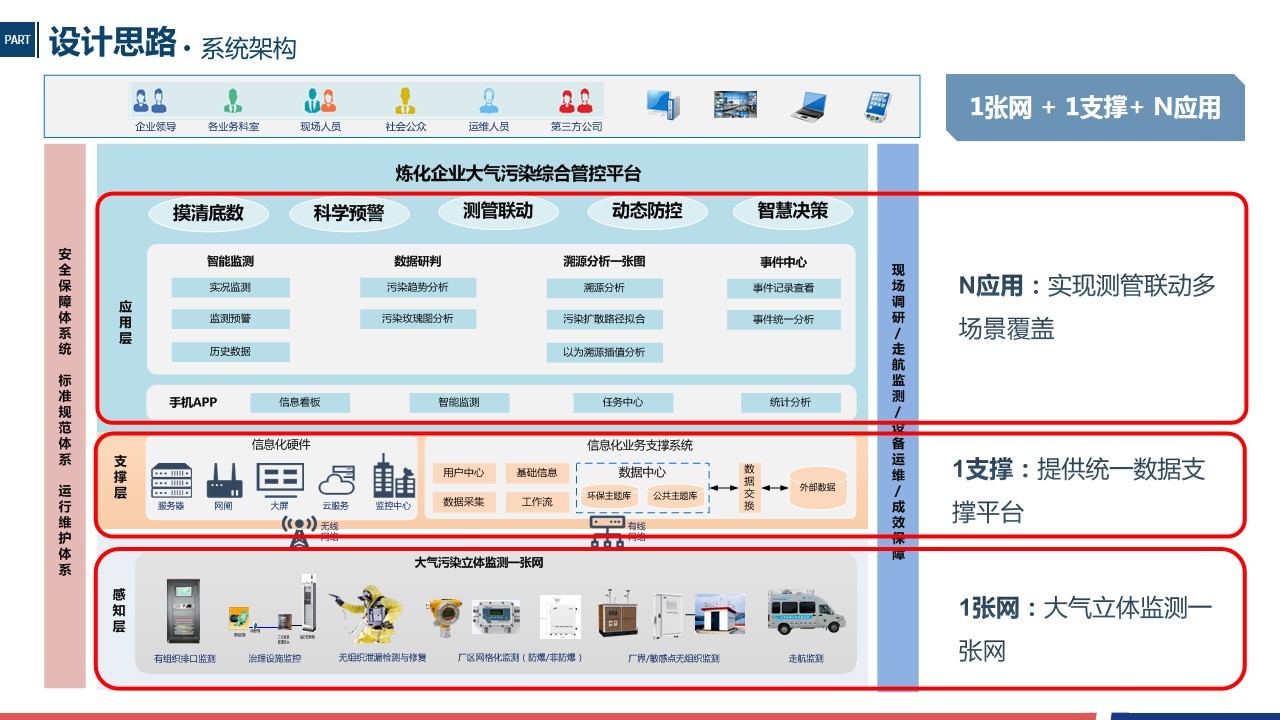Image resolution: width=1280 pixels, height=720 pixels.
Task: Click the 用户中心 box
Action: pyautogui.click(x=464, y=473)
